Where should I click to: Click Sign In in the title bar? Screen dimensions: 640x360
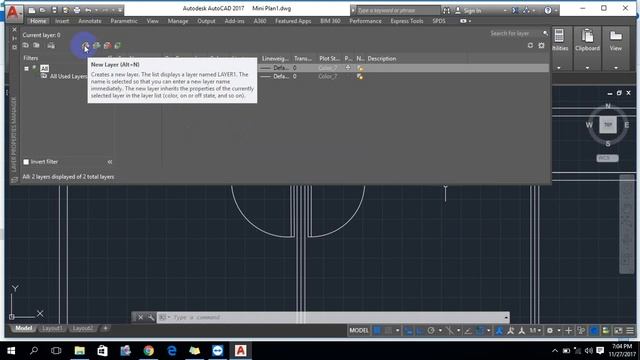[472, 10]
